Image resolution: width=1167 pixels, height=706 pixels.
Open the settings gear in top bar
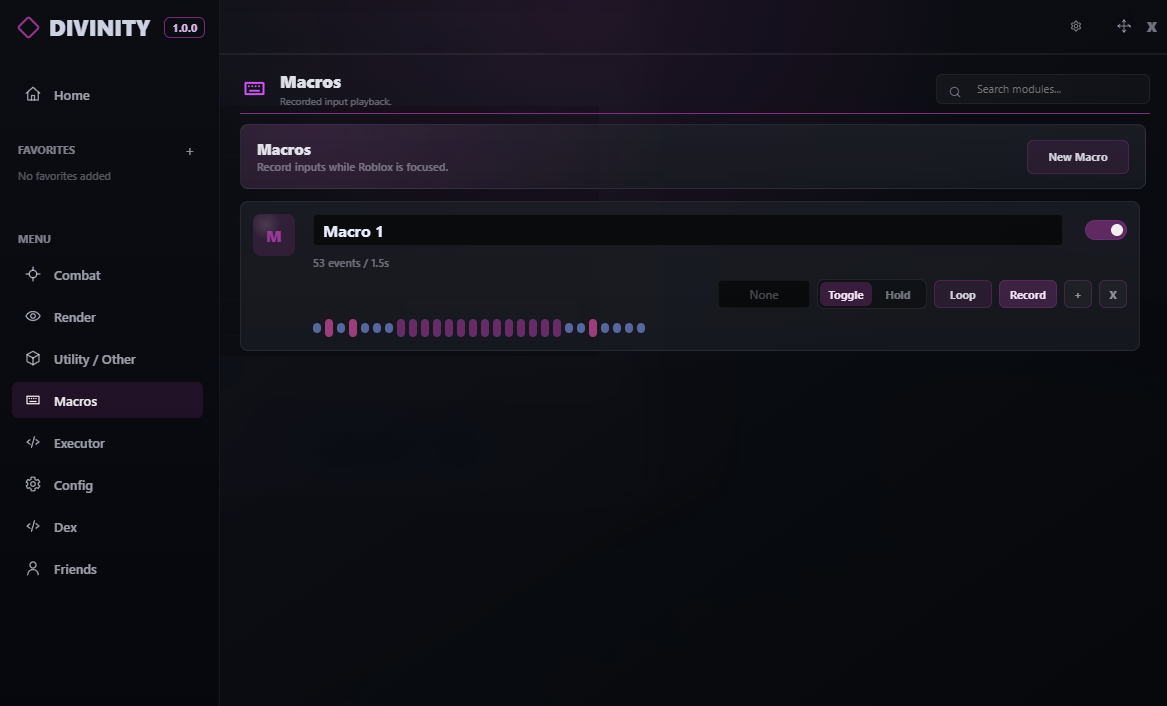click(x=1075, y=26)
